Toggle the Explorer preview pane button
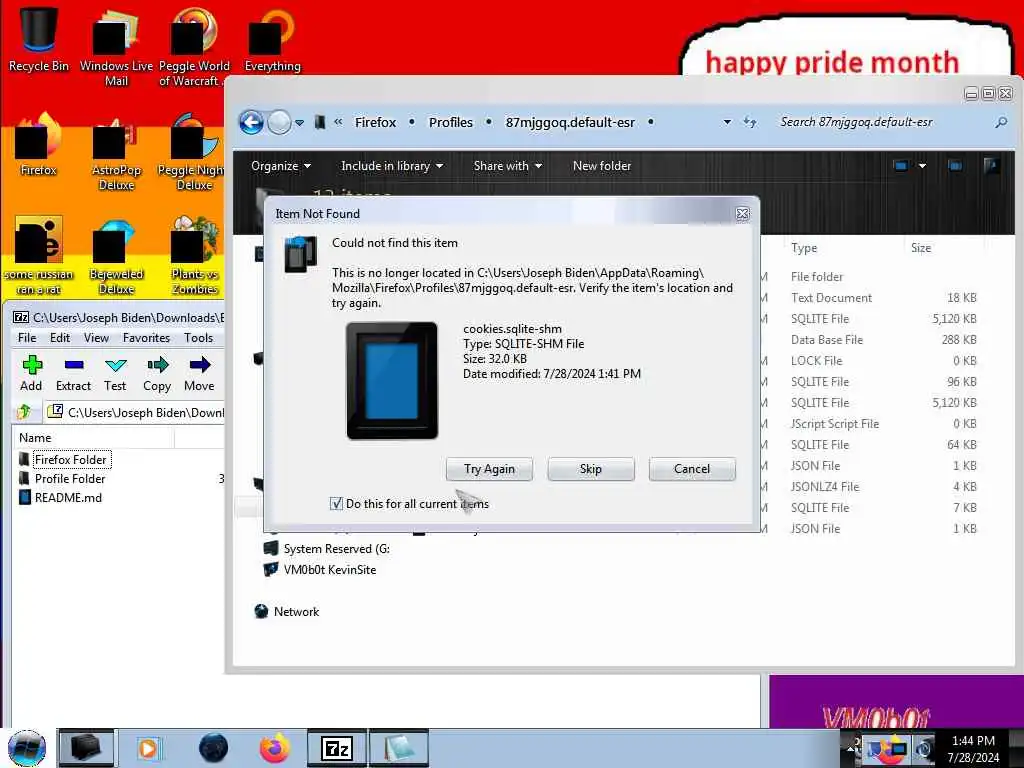The image size is (1024, 768). pyautogui.click(x=955, y=166)
